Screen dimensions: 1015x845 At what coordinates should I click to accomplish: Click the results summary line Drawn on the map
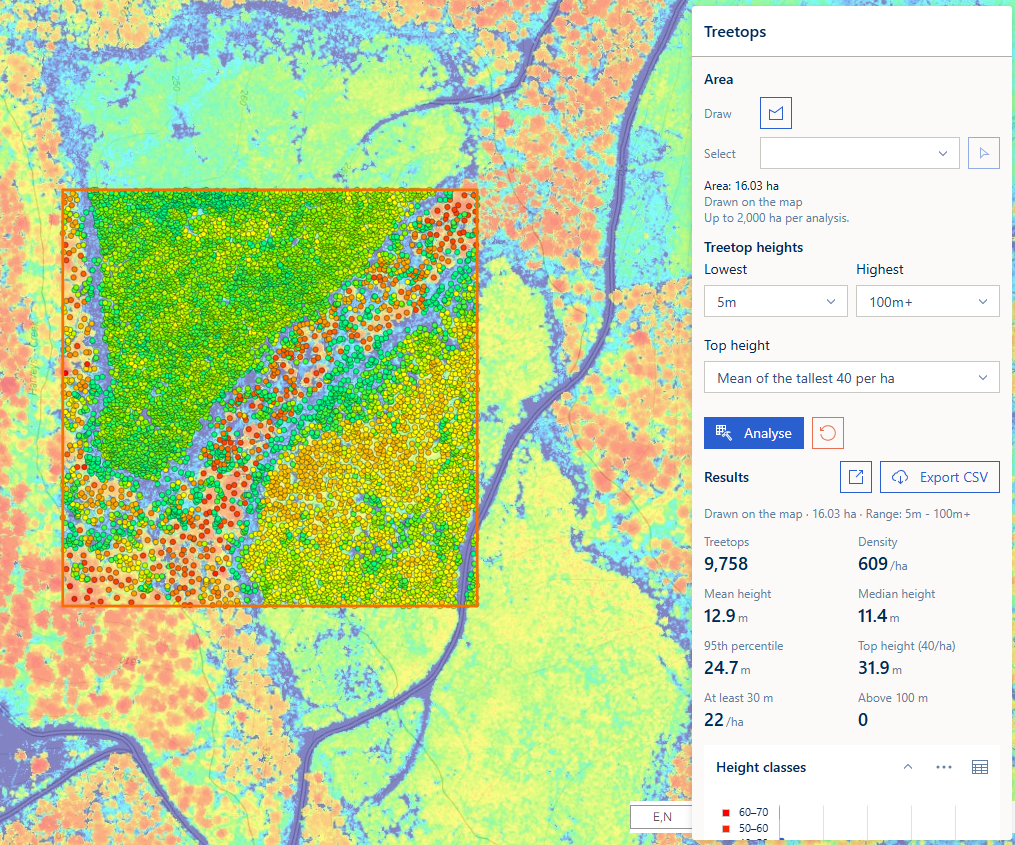(x=837, y=514)
